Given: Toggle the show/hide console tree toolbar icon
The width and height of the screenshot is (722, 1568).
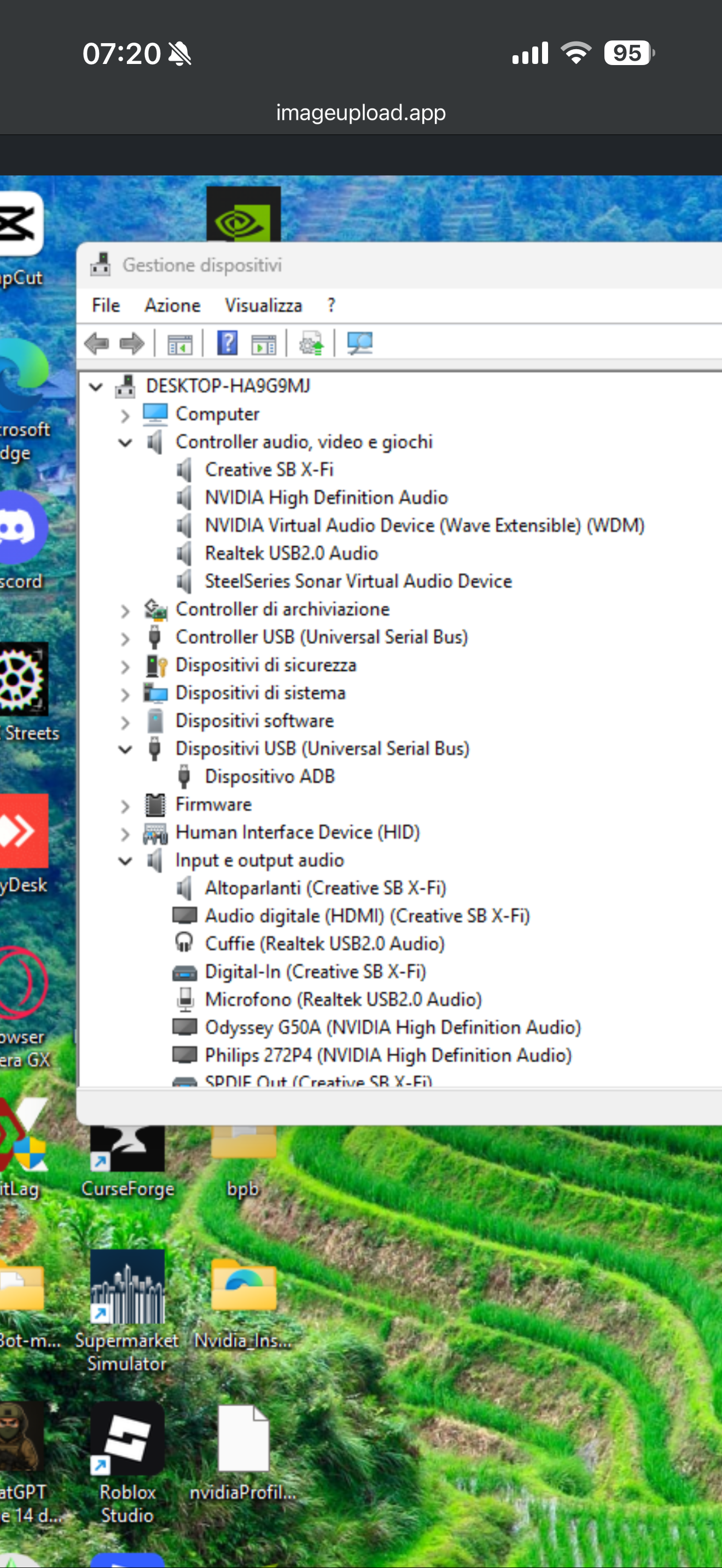Looking at the screenshot, I should coord(179,344).
